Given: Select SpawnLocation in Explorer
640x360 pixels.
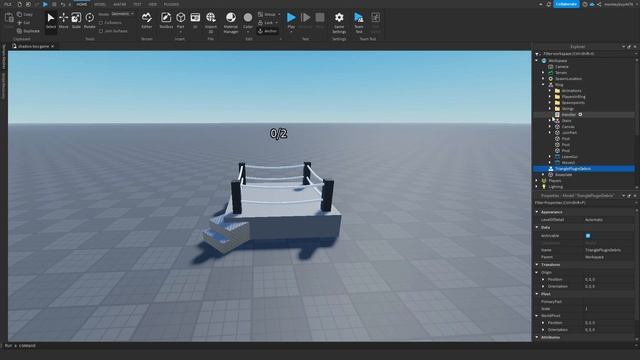Looking at the screenshot, I should point(568,79).
